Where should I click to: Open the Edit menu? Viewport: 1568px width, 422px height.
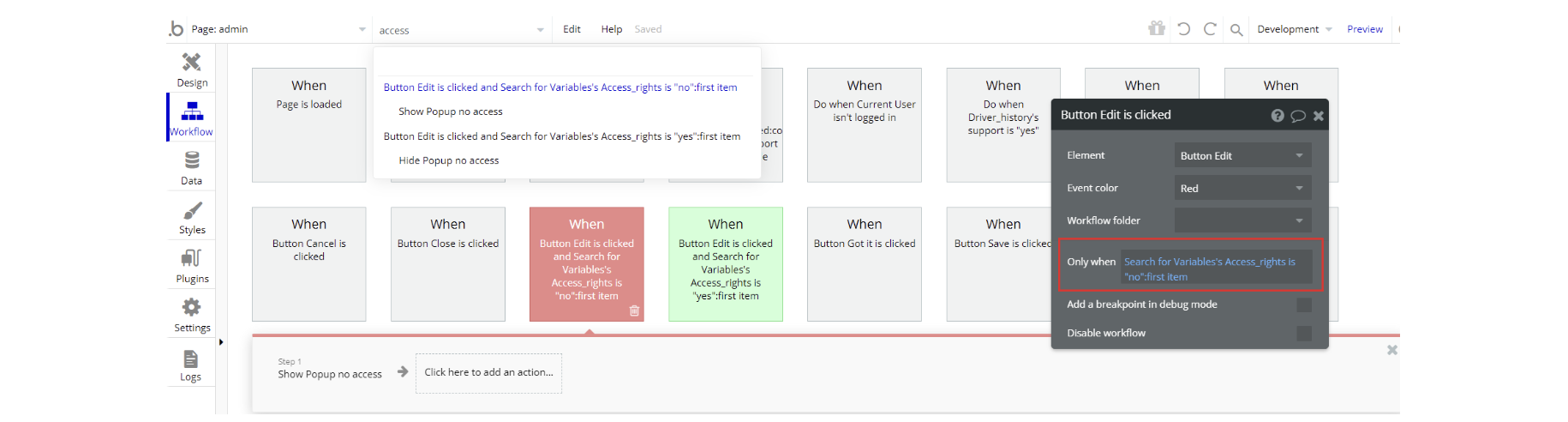pyautogui.click(x=572, y=29)
